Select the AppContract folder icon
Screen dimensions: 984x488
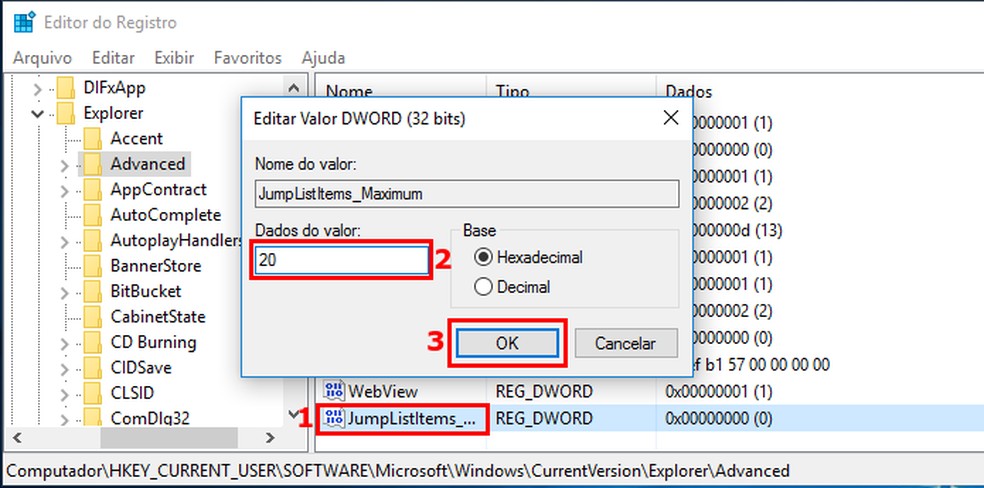92,189
